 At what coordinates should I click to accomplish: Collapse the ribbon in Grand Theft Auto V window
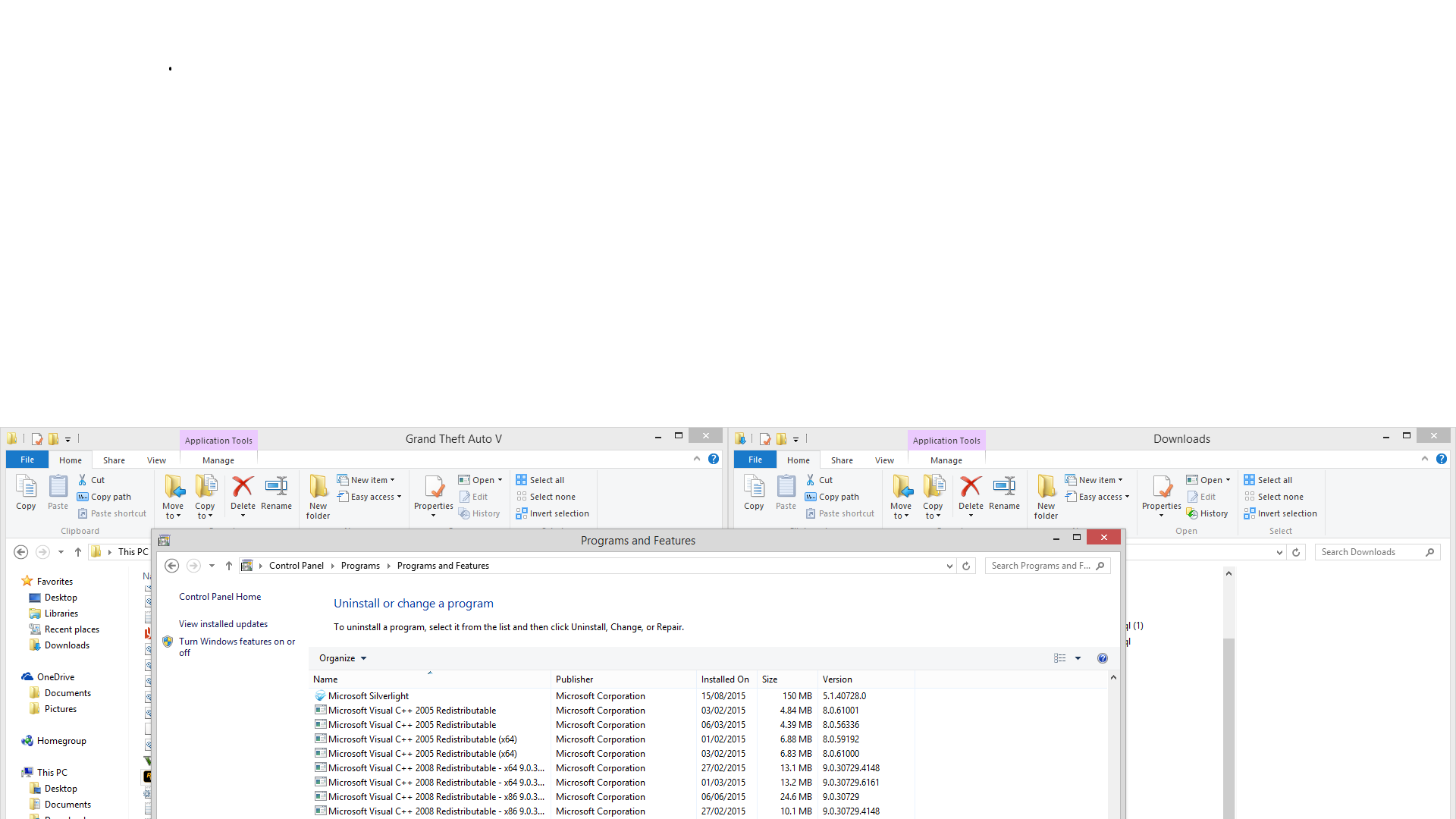pos(696,459)
